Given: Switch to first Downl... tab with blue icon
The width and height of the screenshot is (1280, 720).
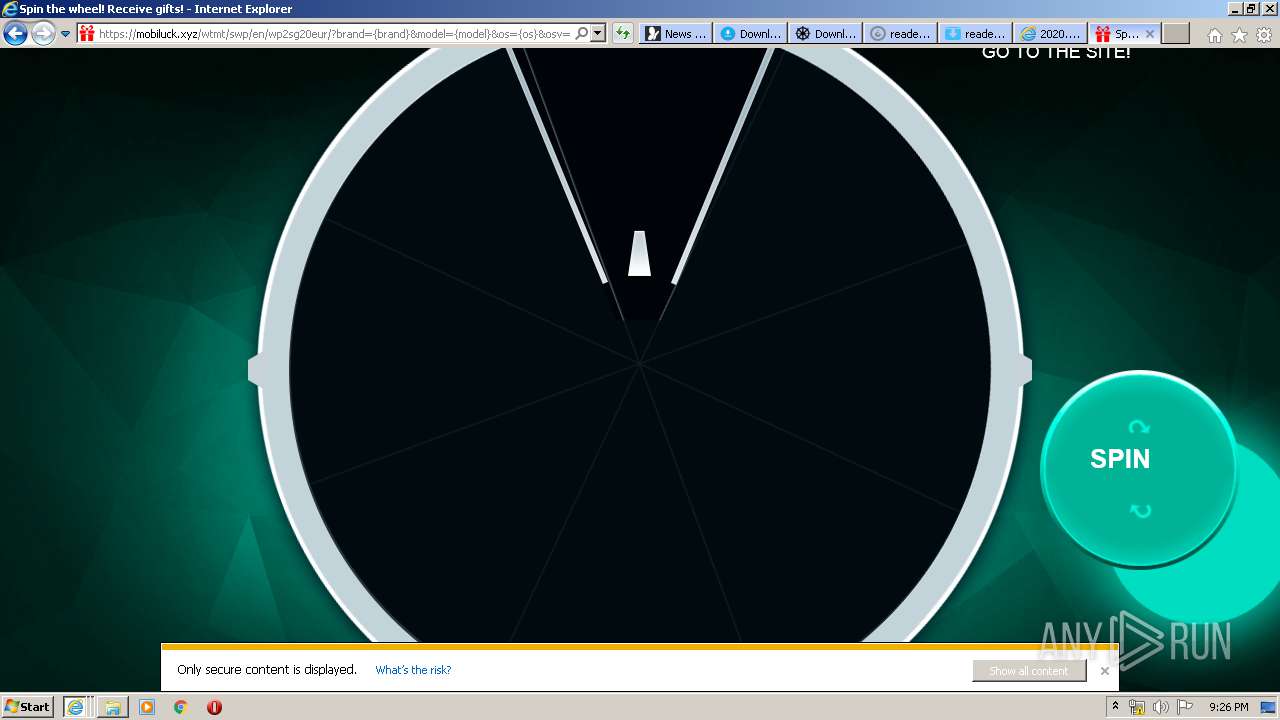Looking at the screenshot, I should click(x=750, y=33).
